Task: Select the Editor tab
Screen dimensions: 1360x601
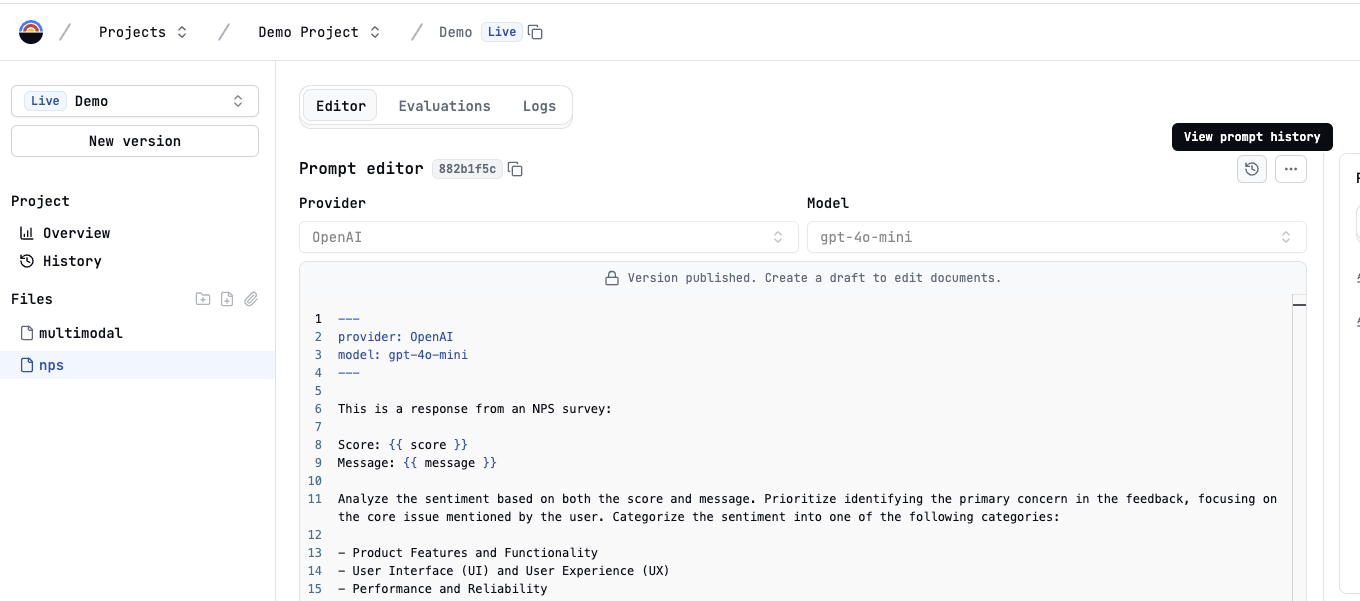Action: point(341,106)
